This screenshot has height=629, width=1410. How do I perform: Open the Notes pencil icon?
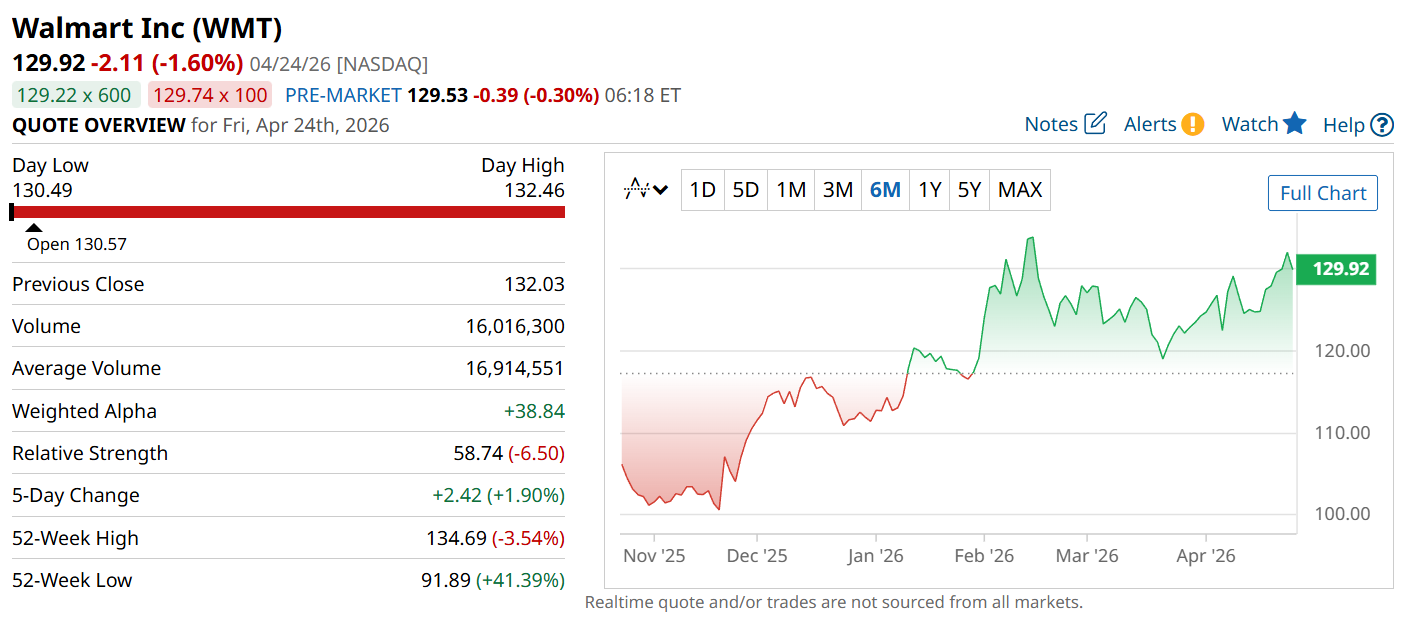[x=1096, y=123]
